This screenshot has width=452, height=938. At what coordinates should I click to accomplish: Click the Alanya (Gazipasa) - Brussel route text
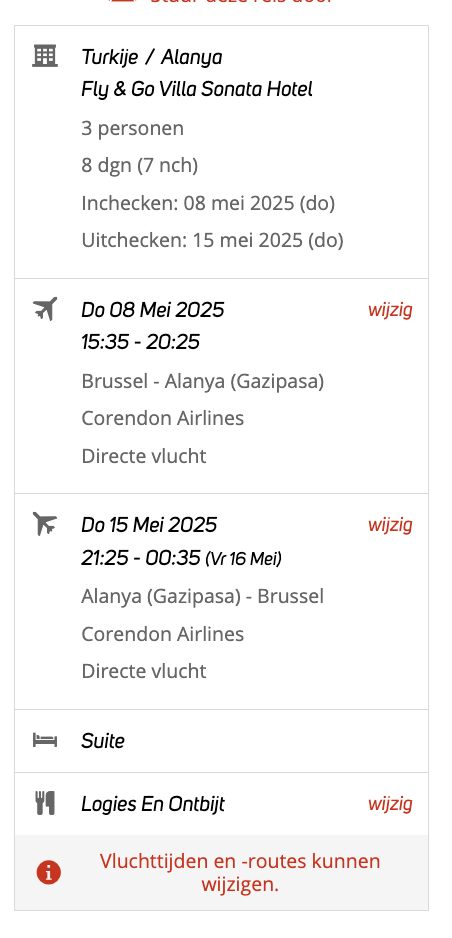[x=203, y=596]
